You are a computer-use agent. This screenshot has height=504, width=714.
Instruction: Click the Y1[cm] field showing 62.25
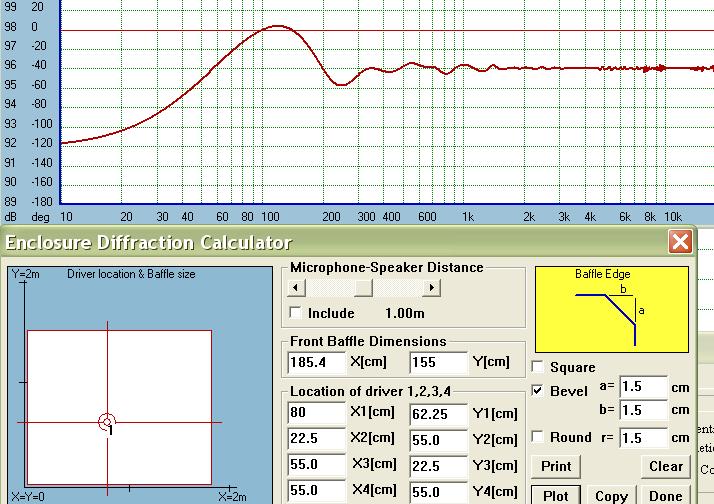point(439,414)
